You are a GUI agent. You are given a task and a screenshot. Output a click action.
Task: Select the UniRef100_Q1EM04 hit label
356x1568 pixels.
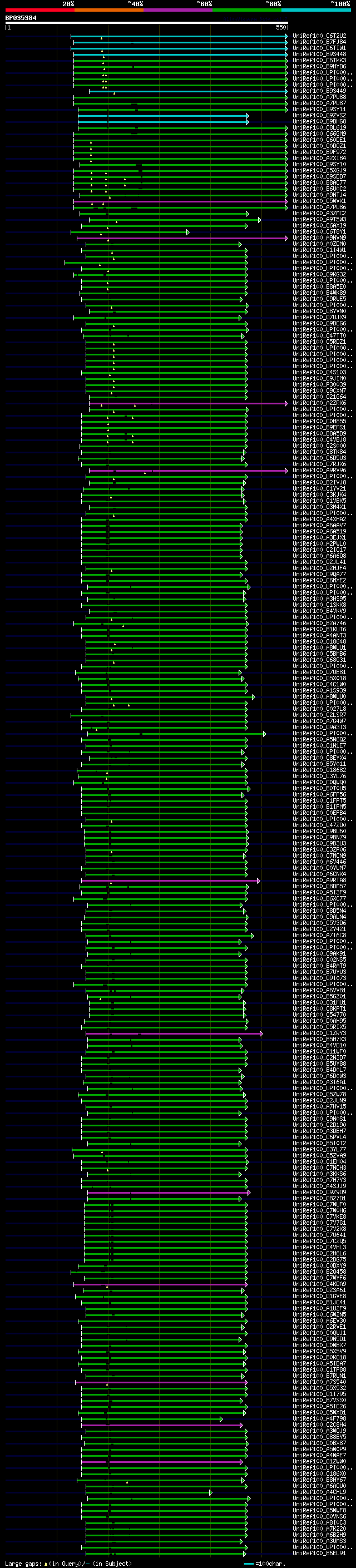(319, 1161)
